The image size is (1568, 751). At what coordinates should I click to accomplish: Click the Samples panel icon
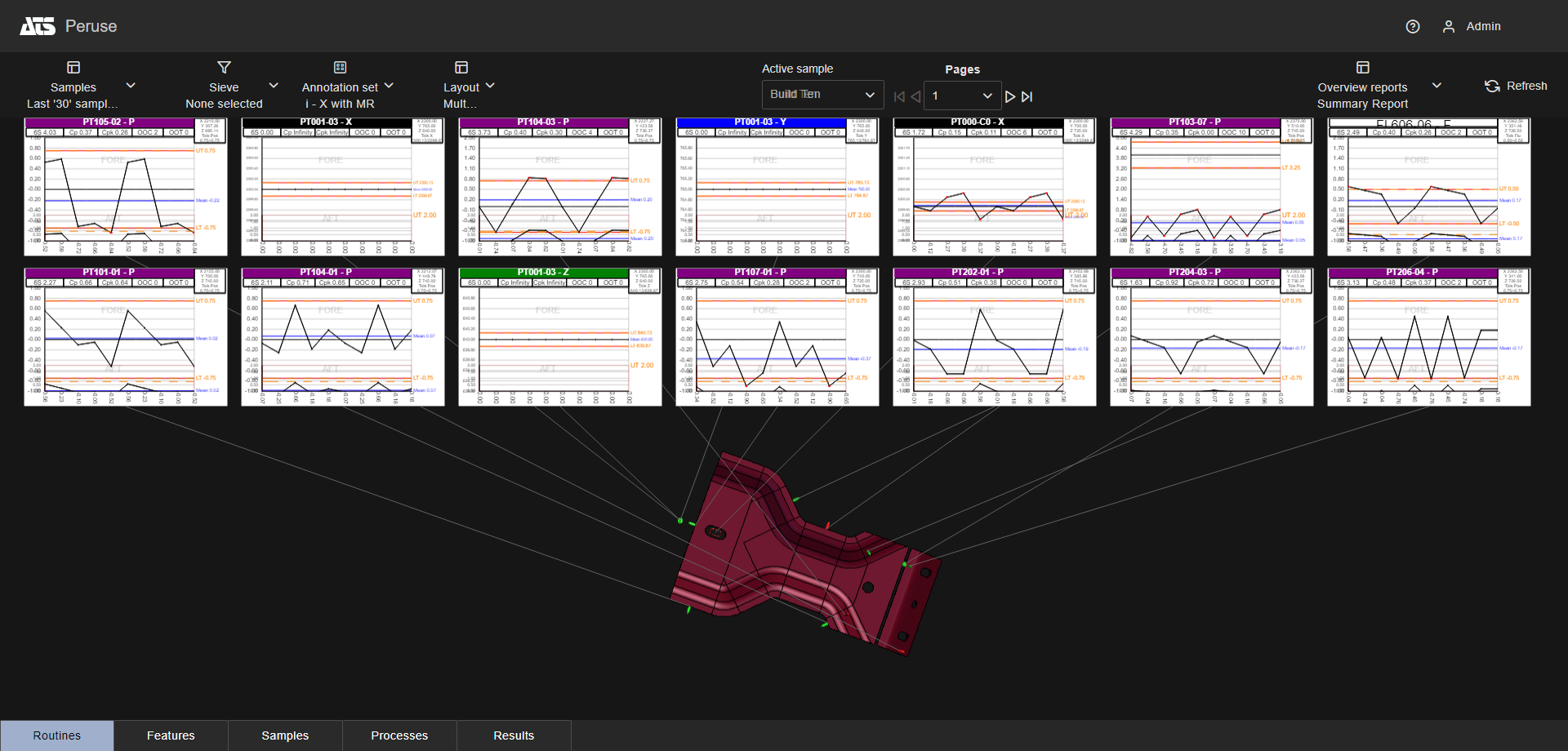pyautogui.click(x=73, y=68)
